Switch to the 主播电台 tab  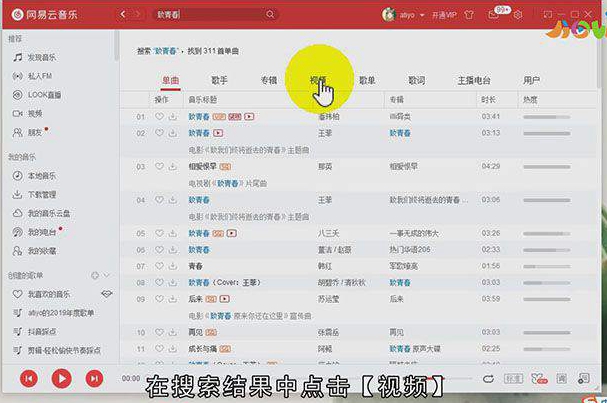[474, 81]
